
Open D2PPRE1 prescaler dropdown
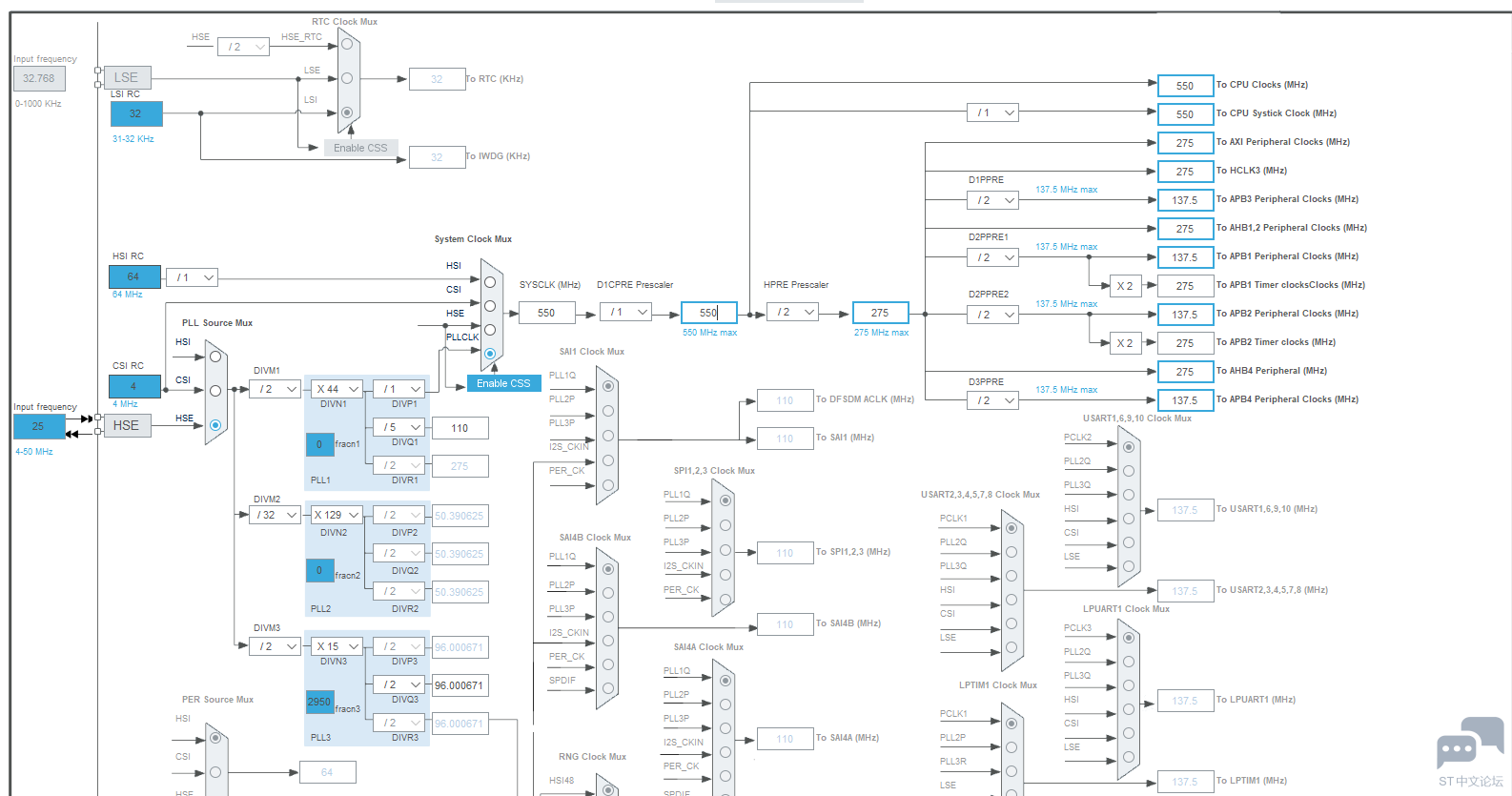[x=992, y=257]
